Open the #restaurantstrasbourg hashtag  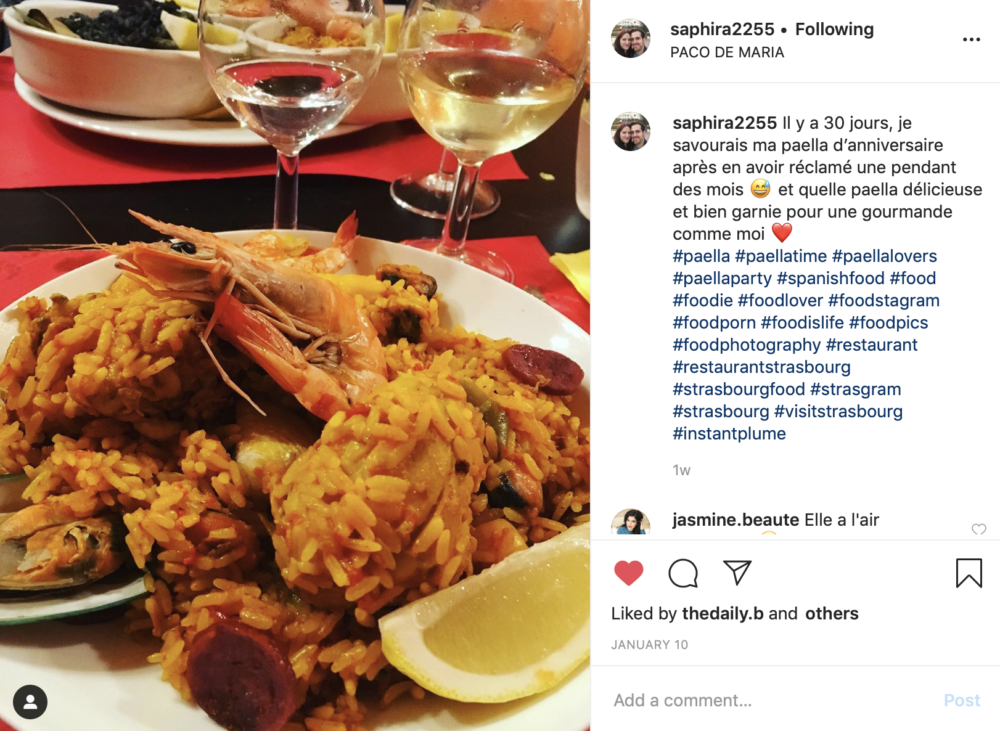click(761, 367)
